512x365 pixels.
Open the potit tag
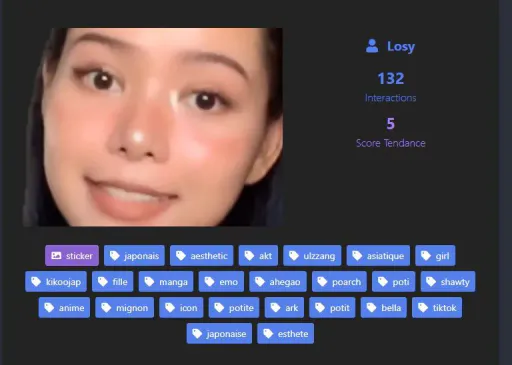coord(332,308)
